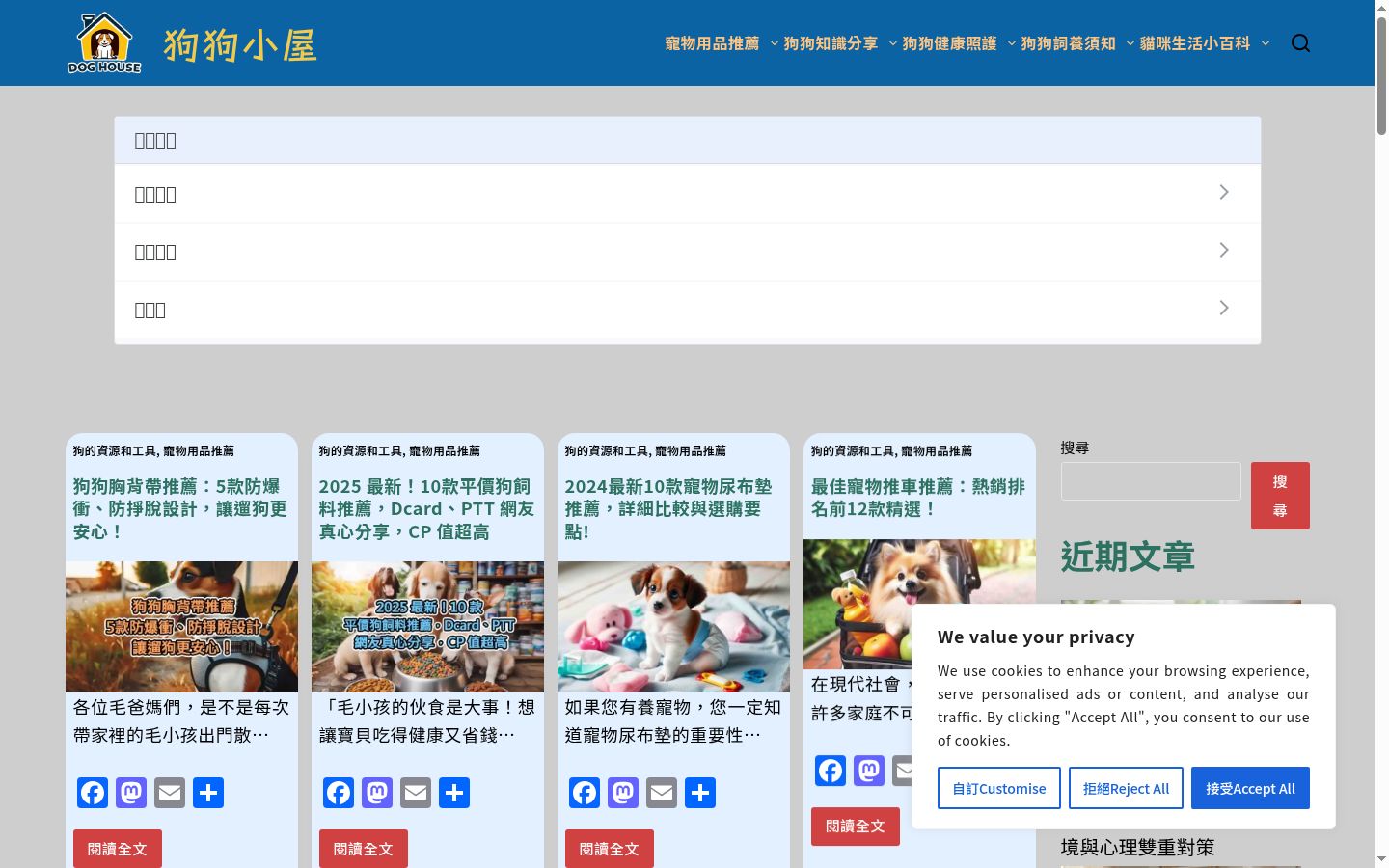Viewport: 1389px width, 868px height.
Task: Email the 寵物尿布墊推薦 article
Action: [x=662, y=793]
